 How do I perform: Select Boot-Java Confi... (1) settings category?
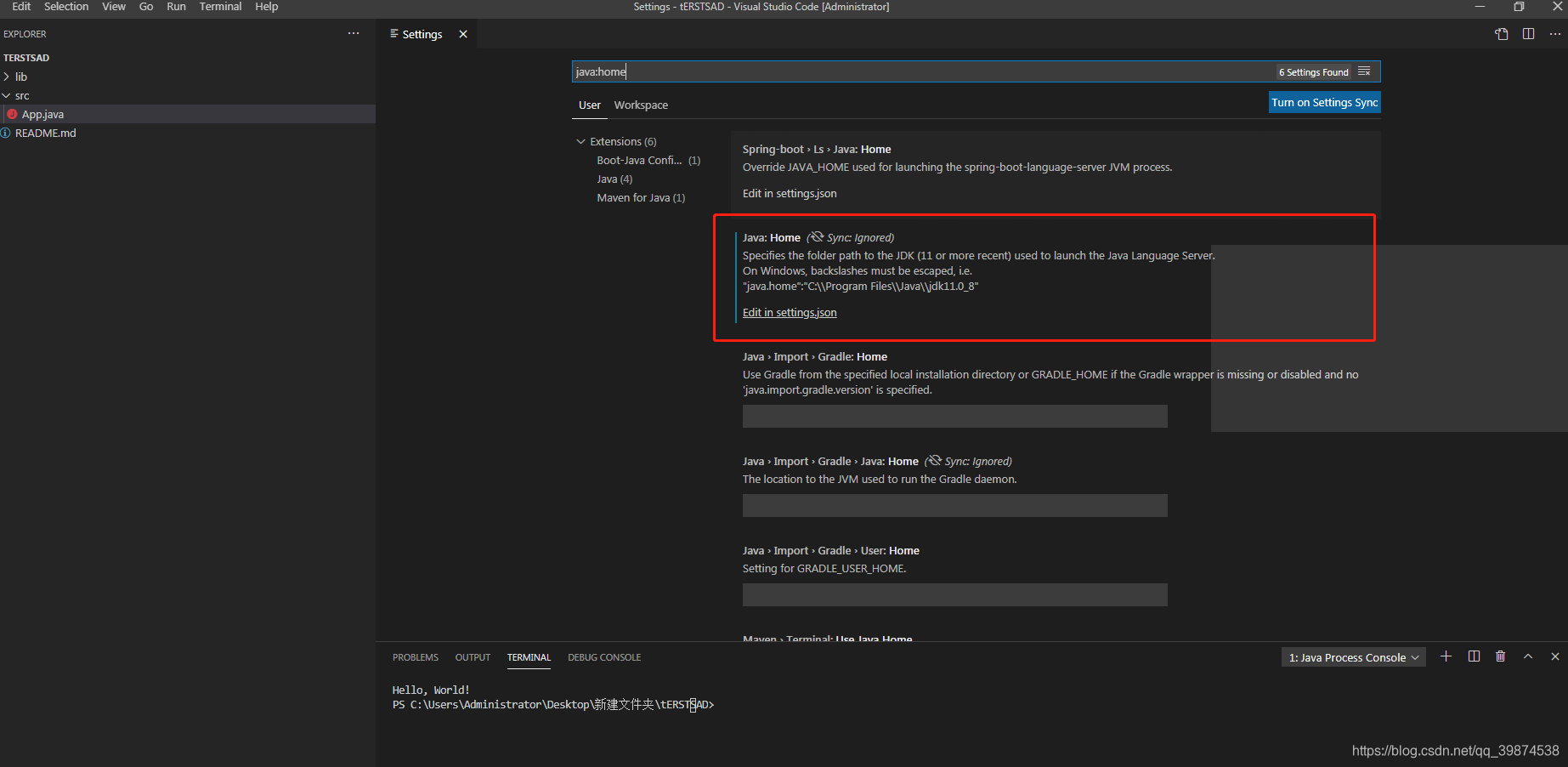[x=648, y=161]
